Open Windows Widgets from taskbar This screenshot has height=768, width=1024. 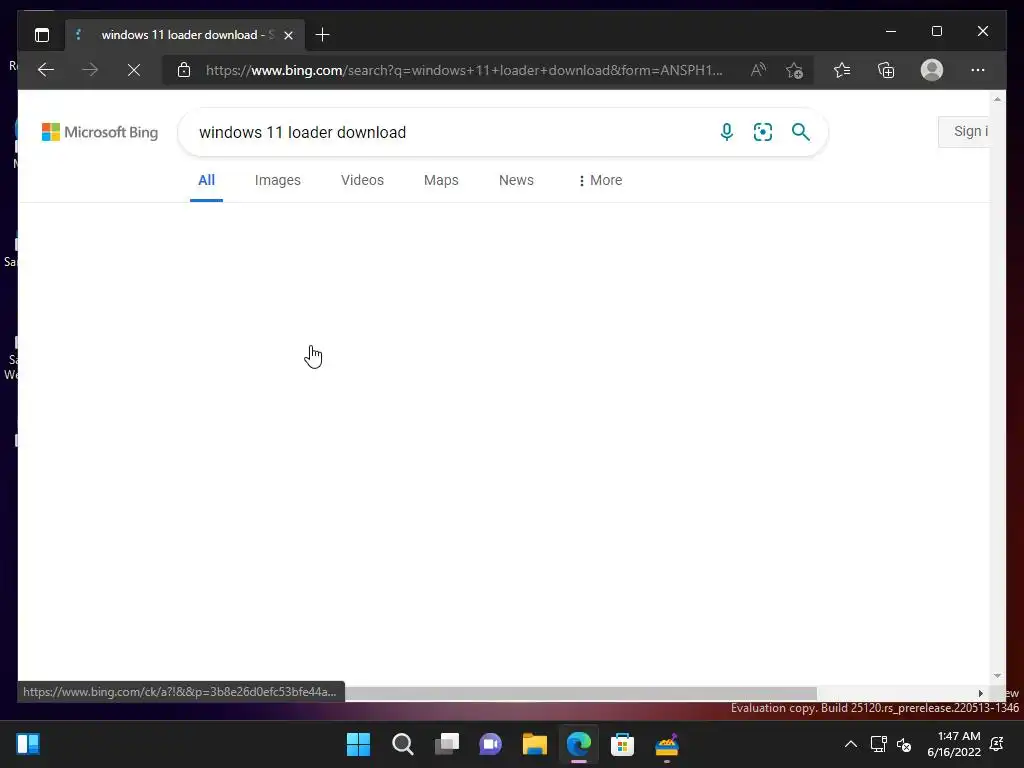(28, 744)
